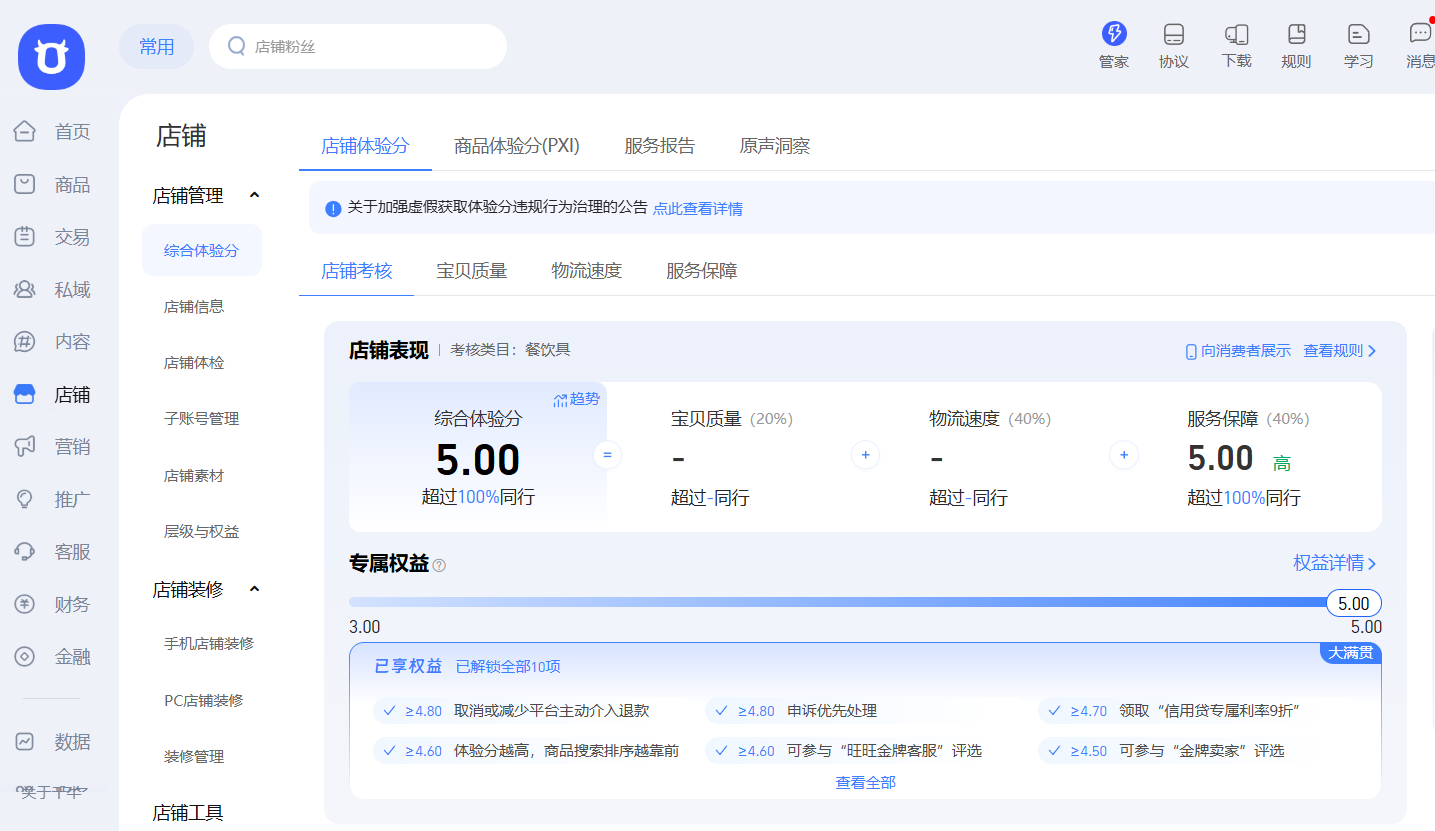Open 店铺体检 menu item
Viewport: 1435px width, 831px height.
pos(194,363)
